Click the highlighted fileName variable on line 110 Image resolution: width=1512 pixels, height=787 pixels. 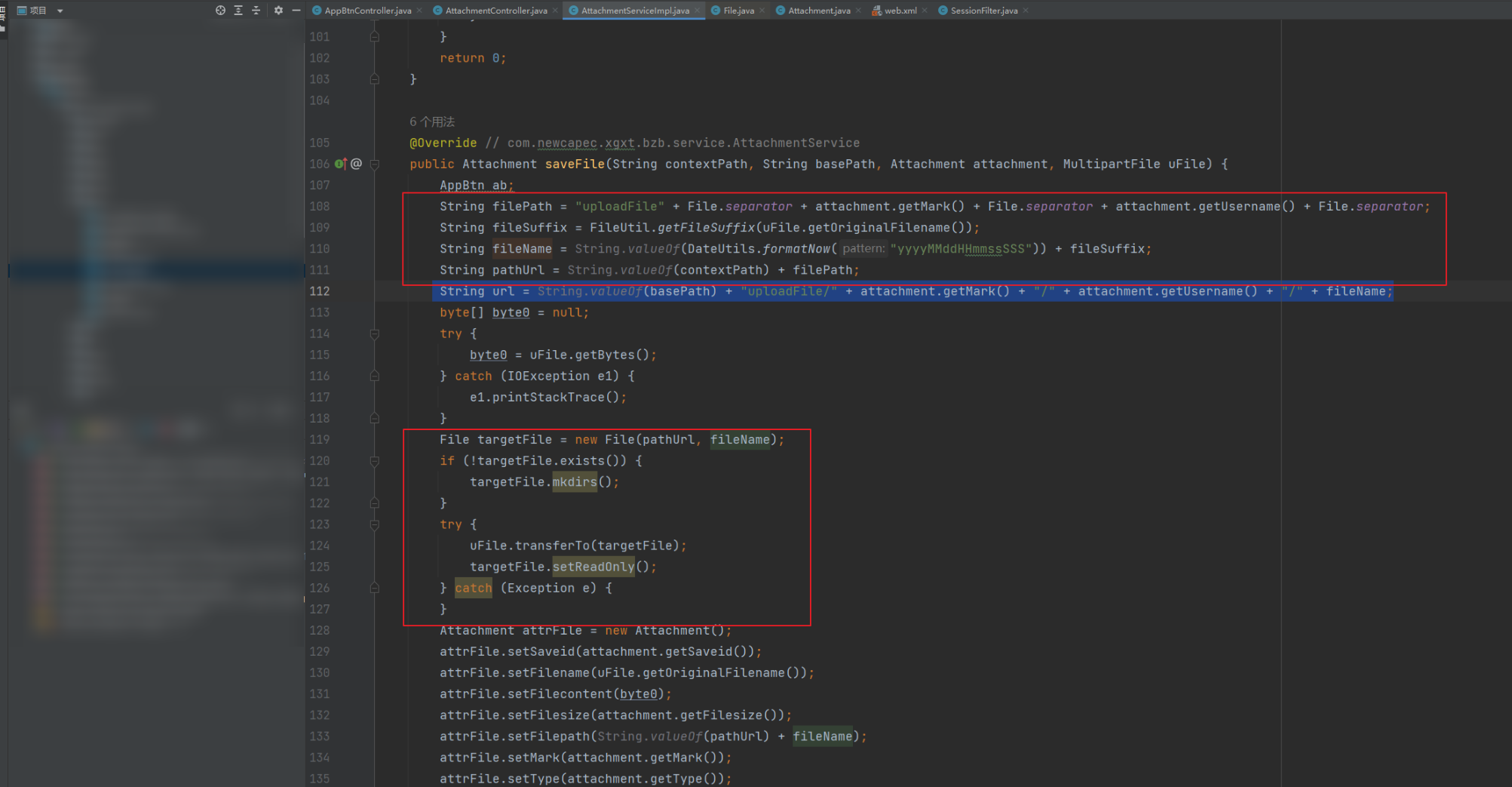pos(523,248)
